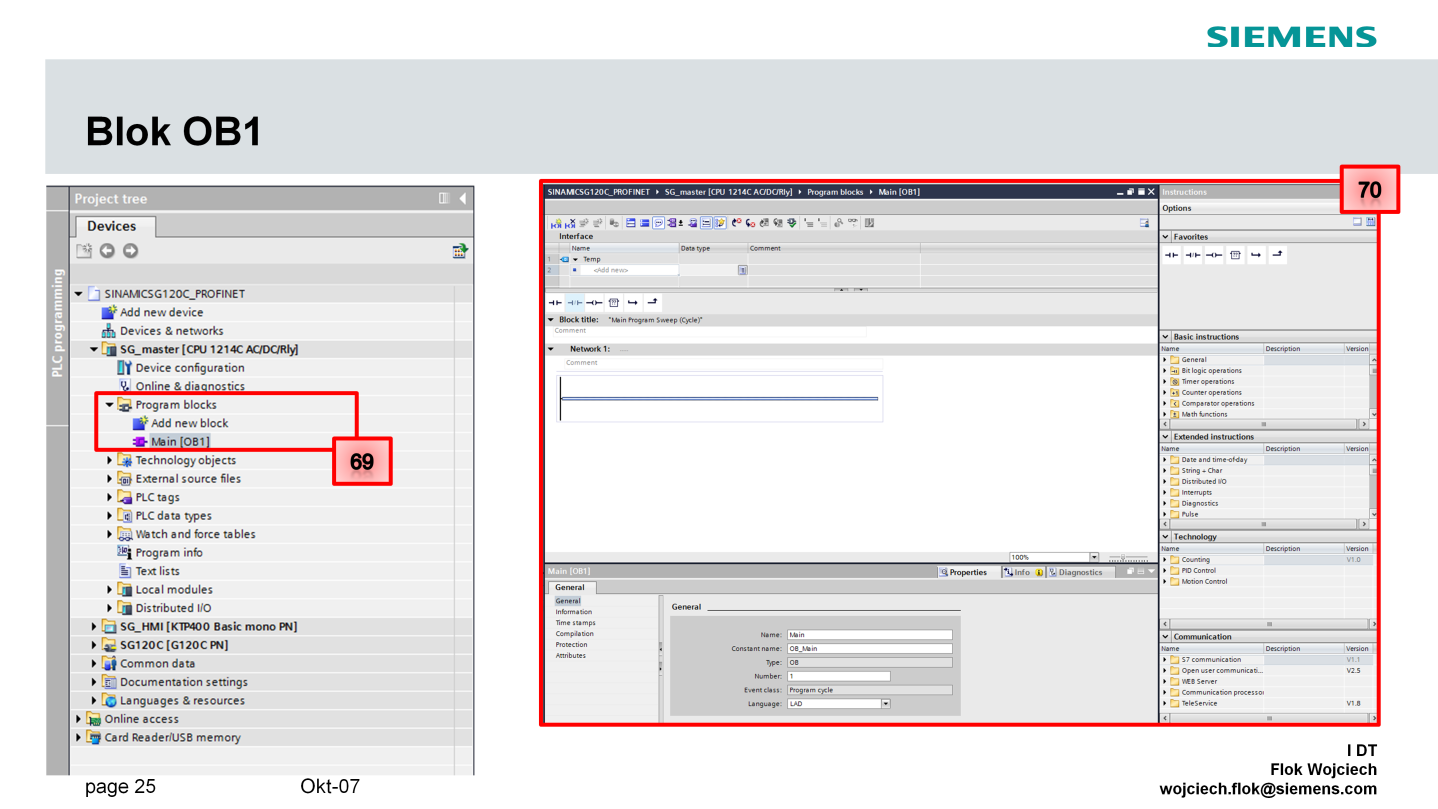Insert empty box from editor toolbar
The height and width of the screenshot is (809, 1438).
(x=614, y=302)
